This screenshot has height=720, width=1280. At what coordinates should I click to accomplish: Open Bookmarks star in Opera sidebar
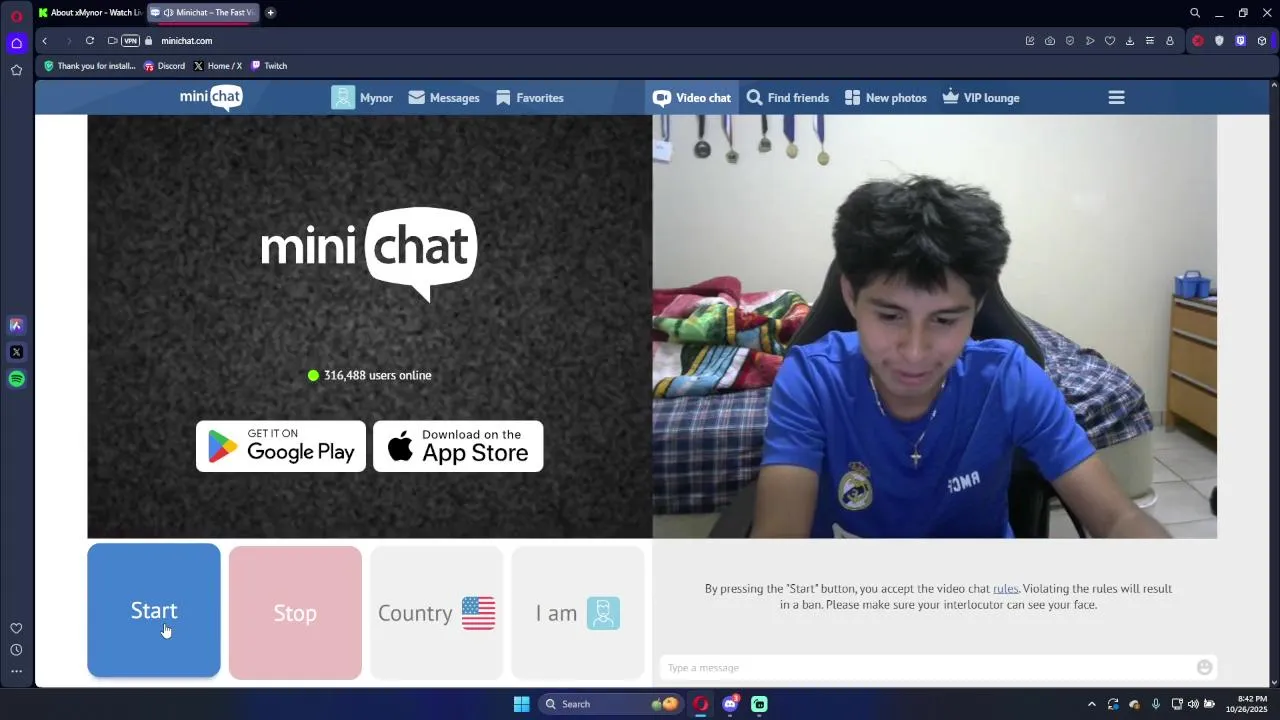pos(16,70)
